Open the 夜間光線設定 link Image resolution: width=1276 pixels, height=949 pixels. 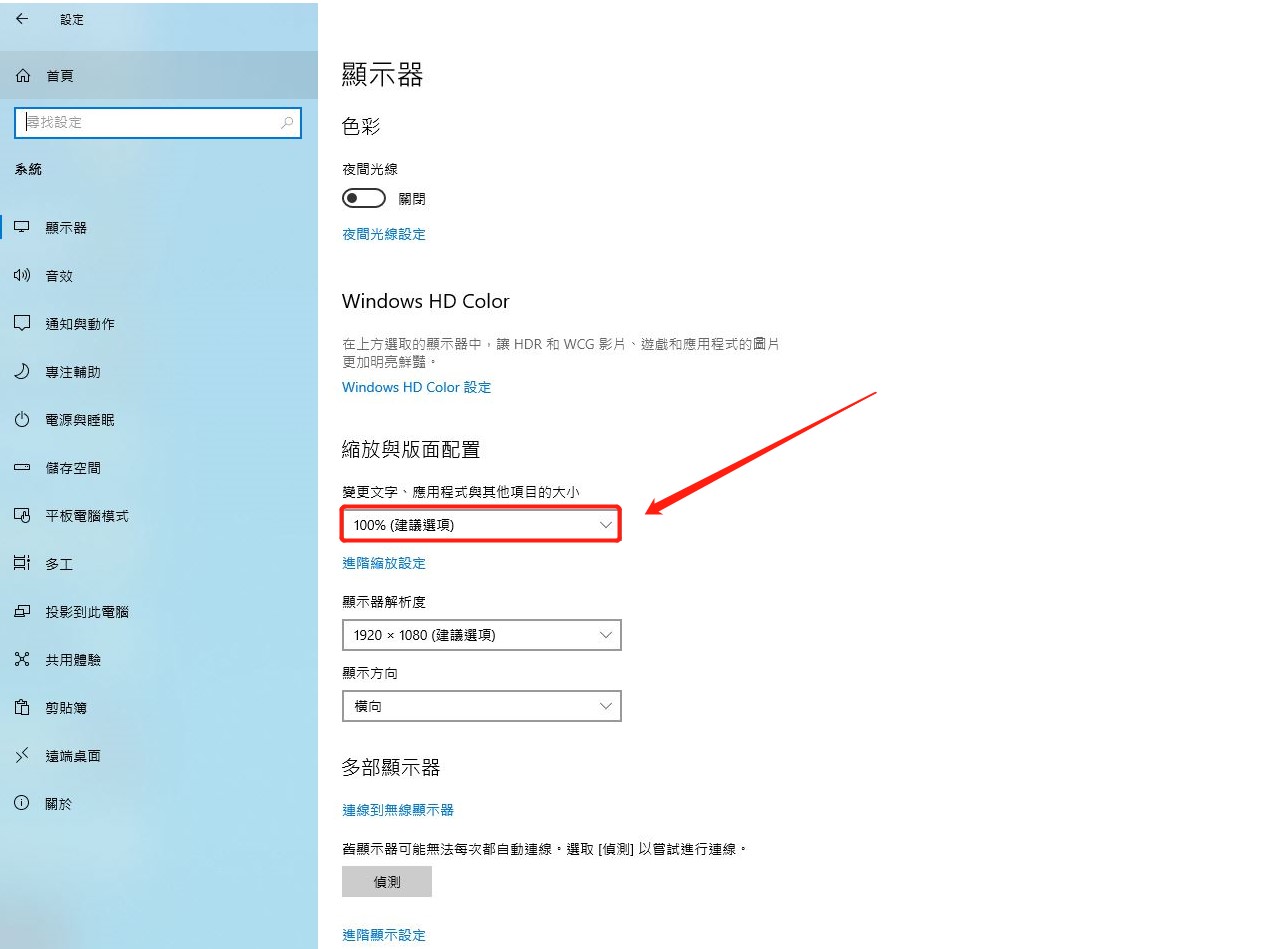point(384,234)
